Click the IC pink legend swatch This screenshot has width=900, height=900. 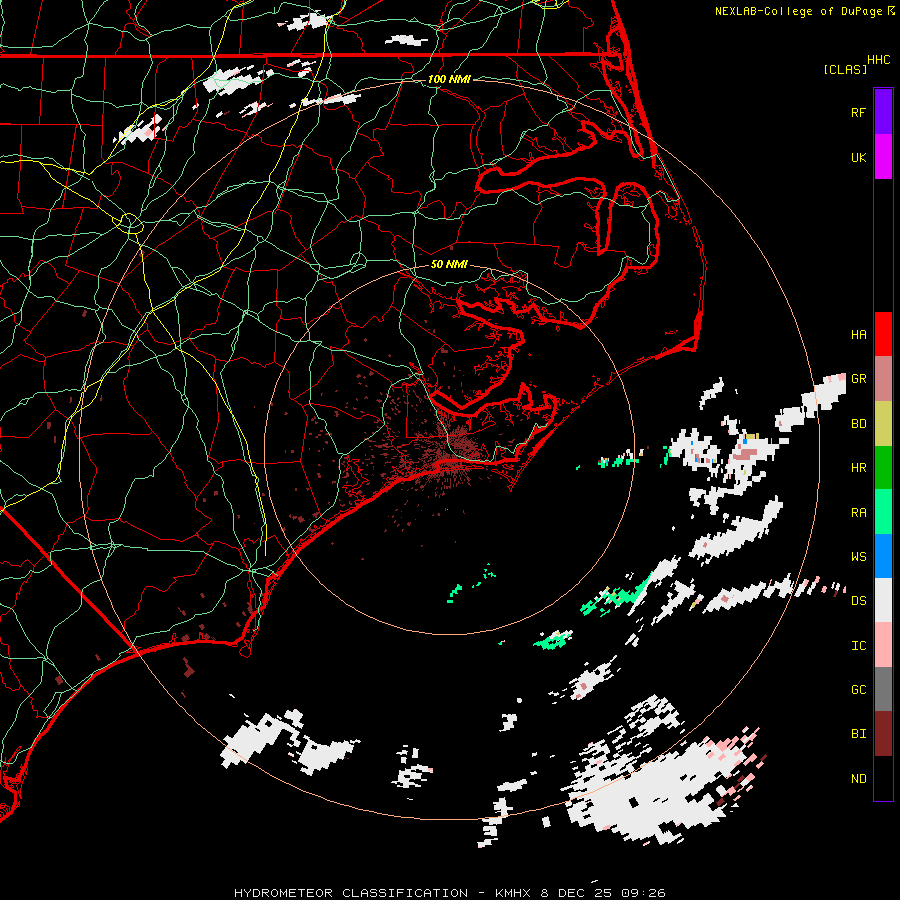coord(883,645)
